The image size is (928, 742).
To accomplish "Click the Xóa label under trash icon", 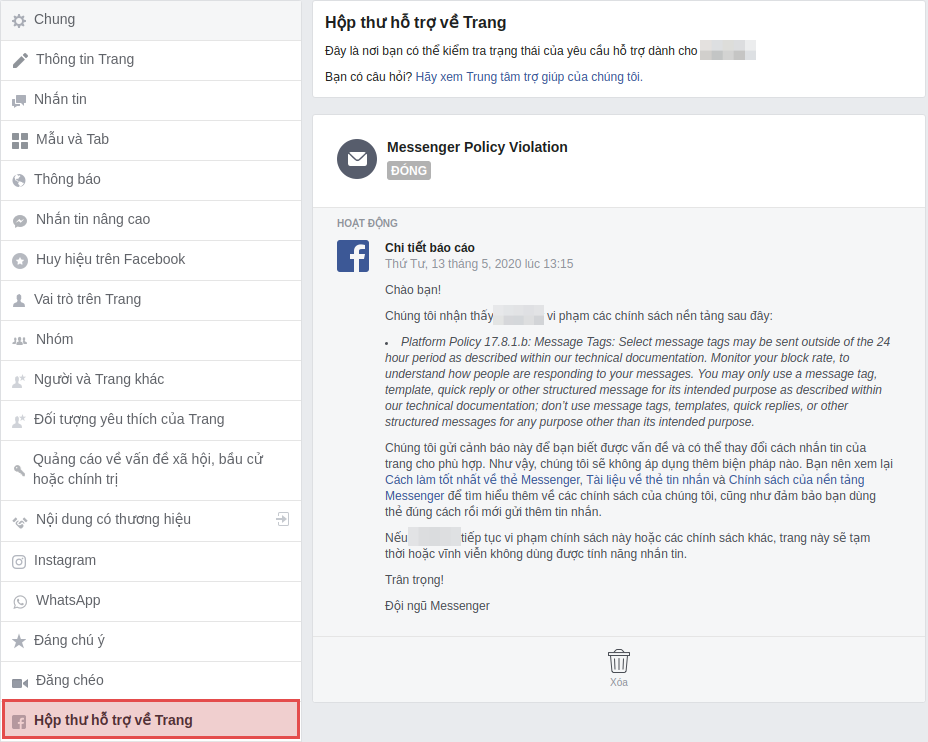I will tap(618, 682).
